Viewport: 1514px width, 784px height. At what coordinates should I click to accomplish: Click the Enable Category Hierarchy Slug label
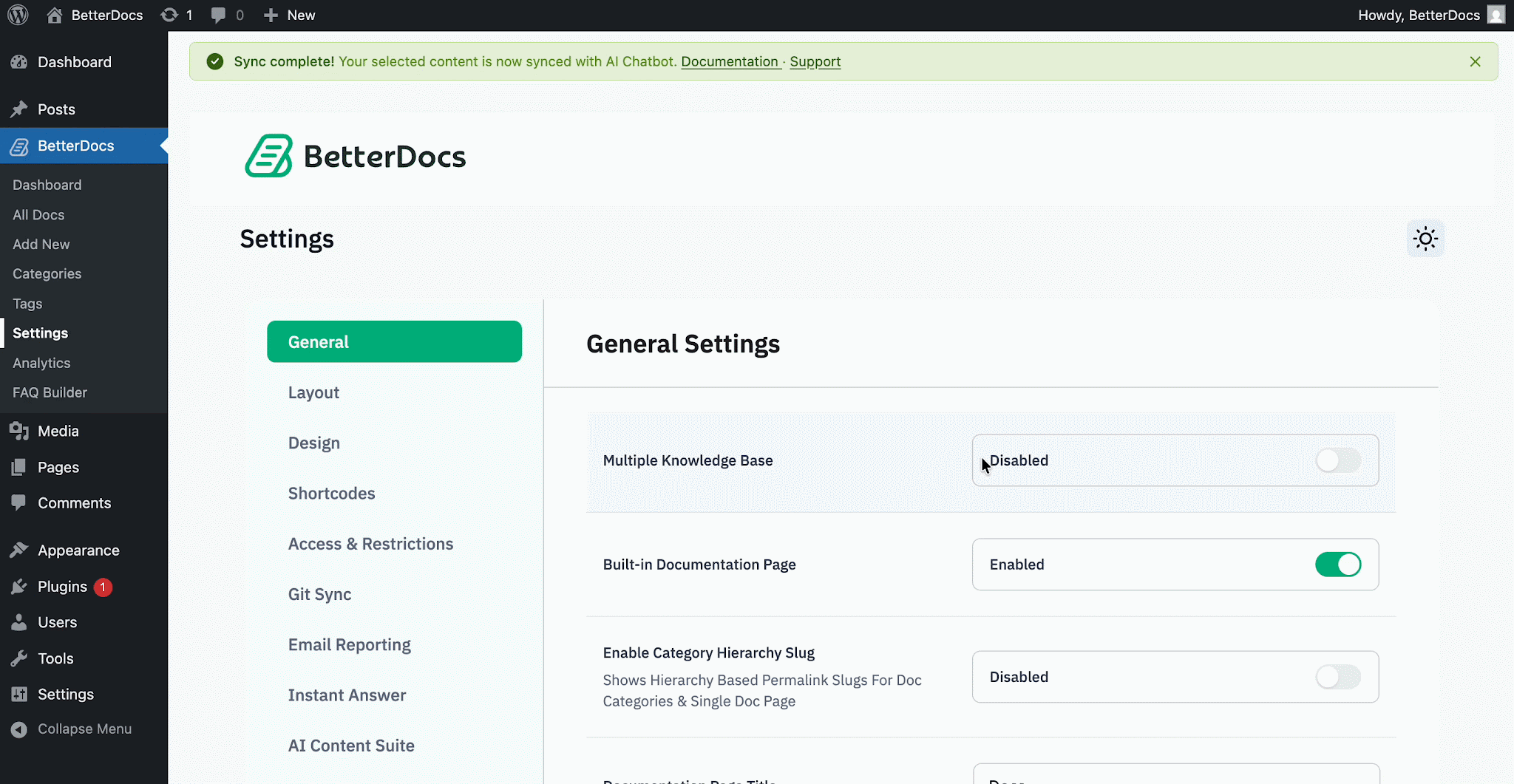(708, 653)
